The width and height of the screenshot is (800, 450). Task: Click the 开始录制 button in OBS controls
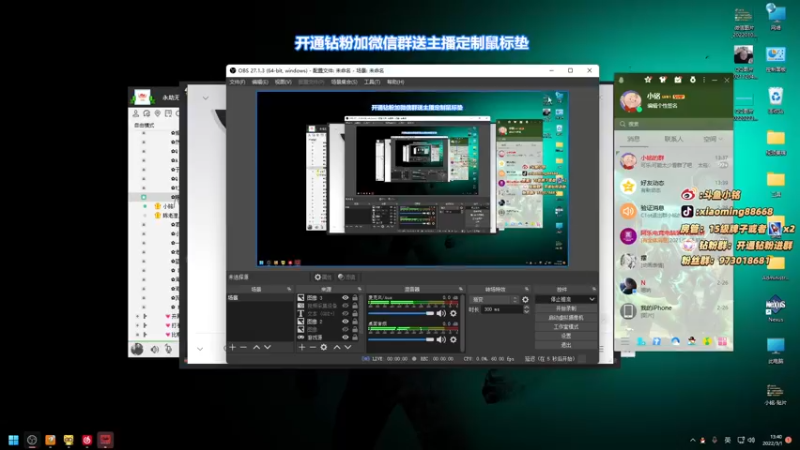coord(566,308)
